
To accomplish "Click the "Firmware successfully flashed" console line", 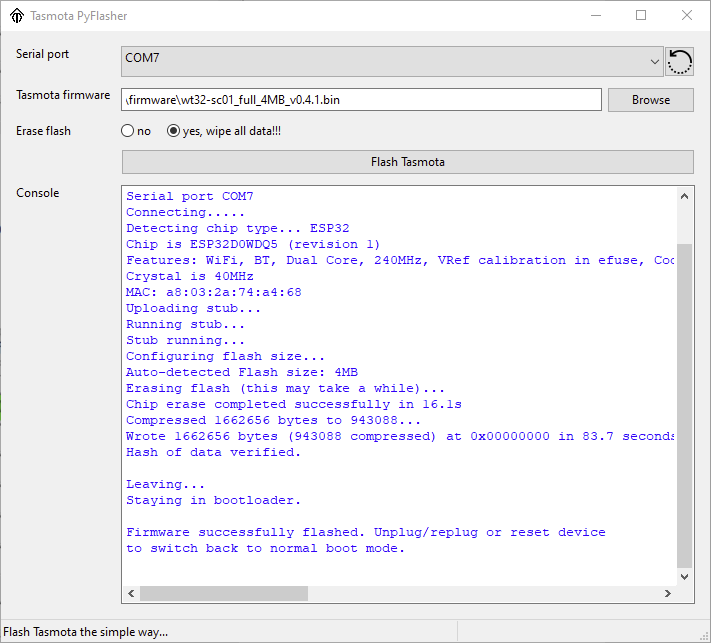I will pos(365,532).
